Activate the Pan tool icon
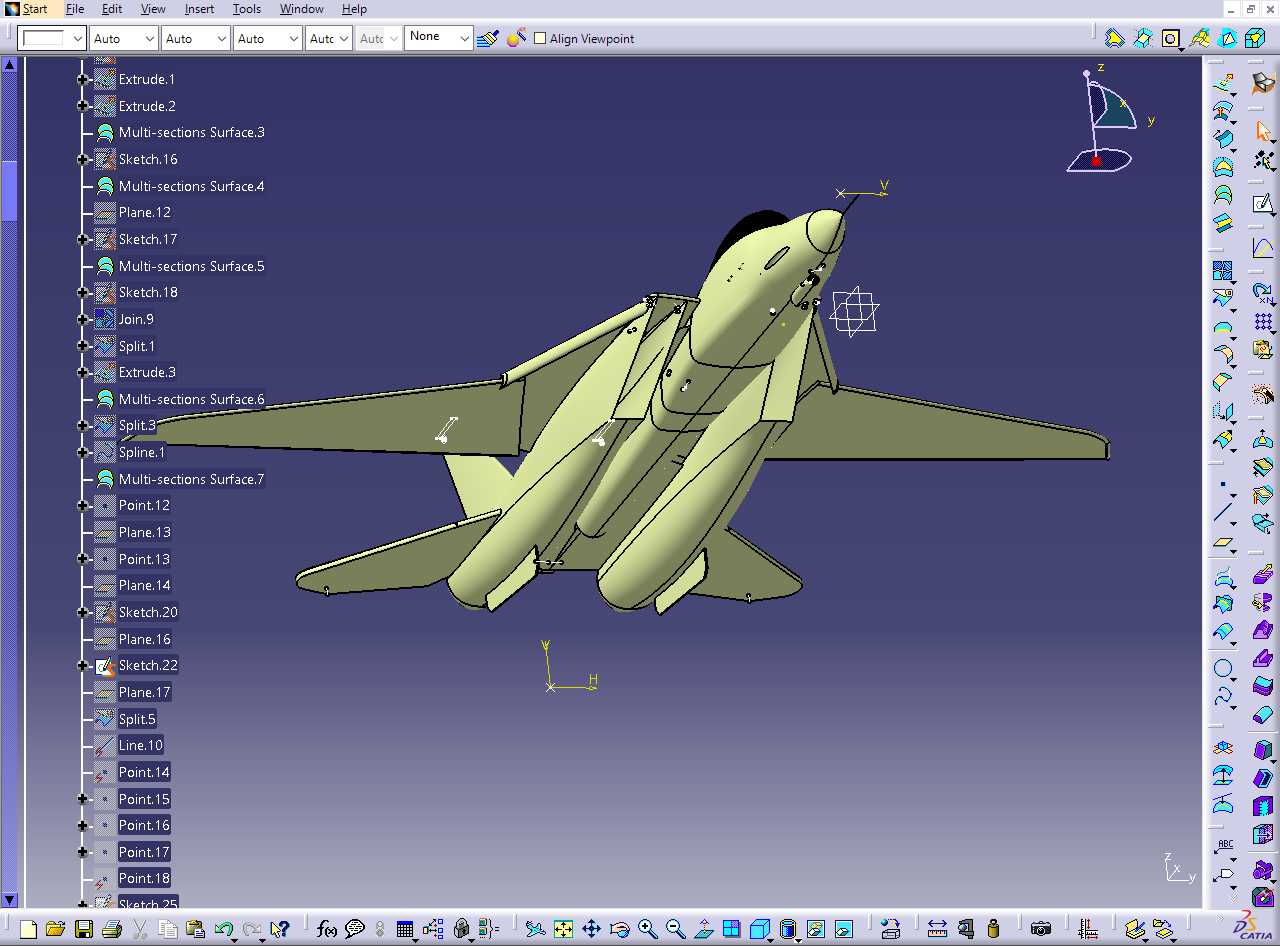The height and width of the screenshot is (946, 1280). point(592,929)
